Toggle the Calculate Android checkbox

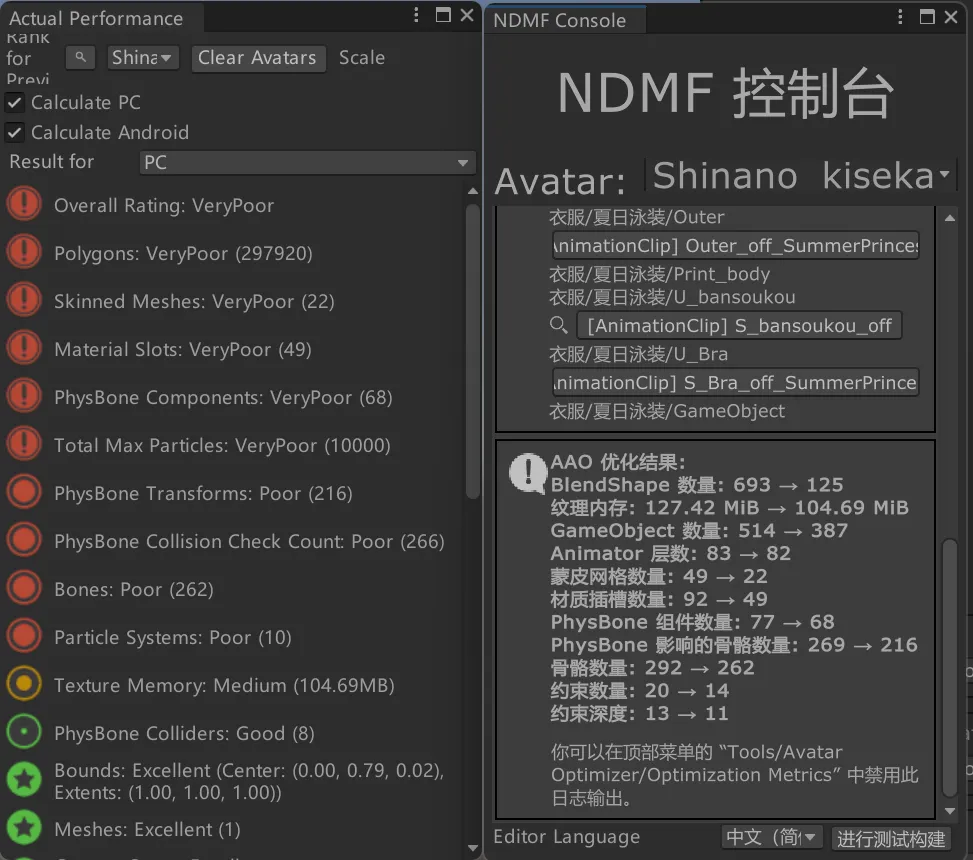coord(14,132)
